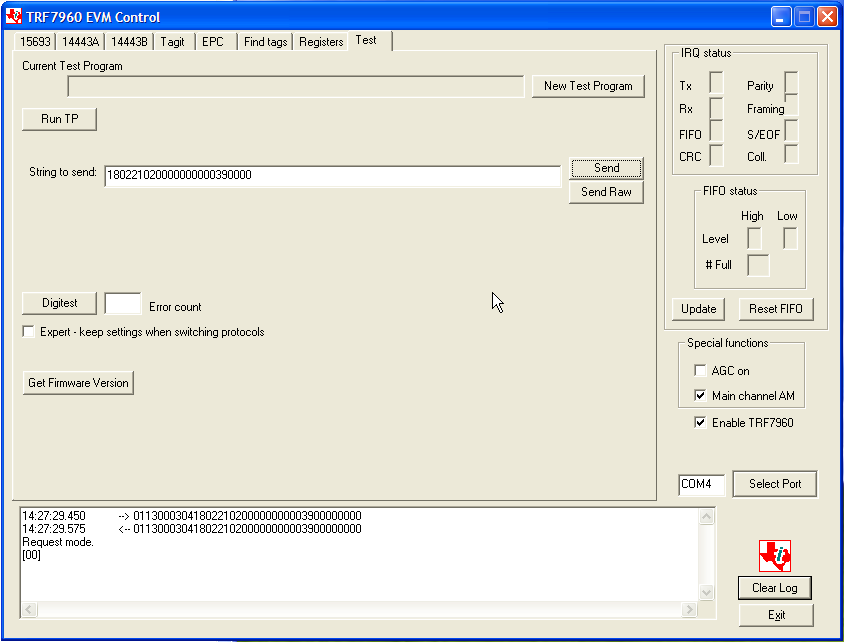Click the Run TP button

[x=59, y=119]
